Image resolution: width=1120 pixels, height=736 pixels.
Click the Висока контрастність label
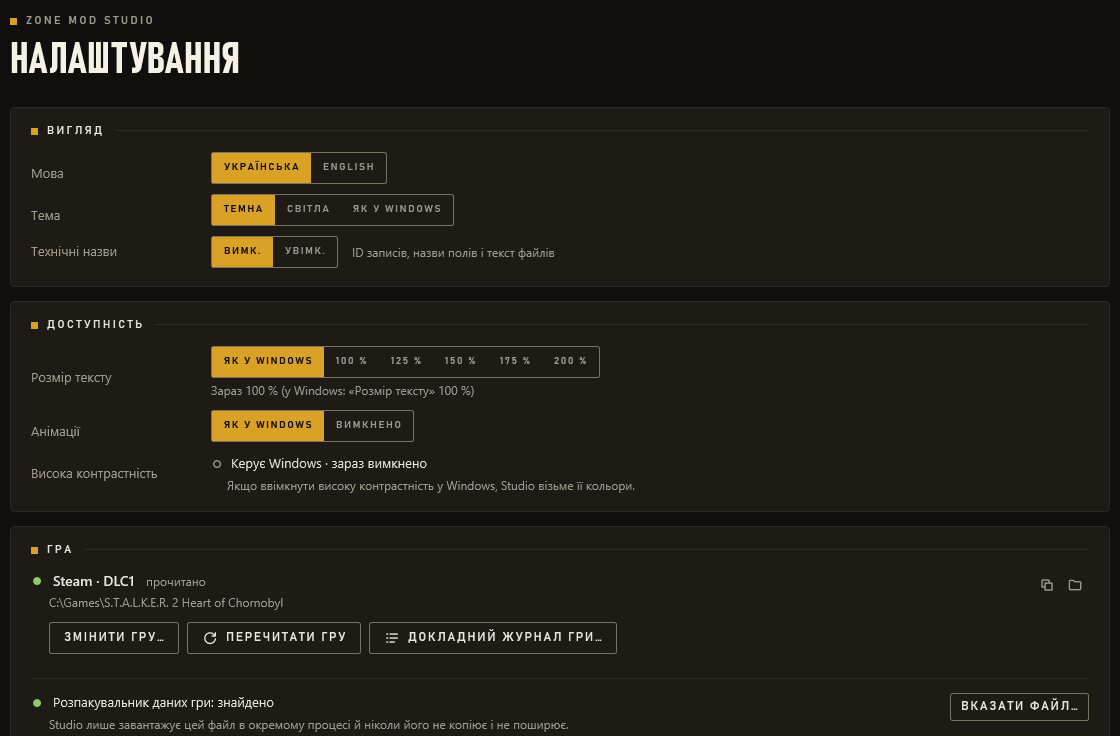click(94, 474)
